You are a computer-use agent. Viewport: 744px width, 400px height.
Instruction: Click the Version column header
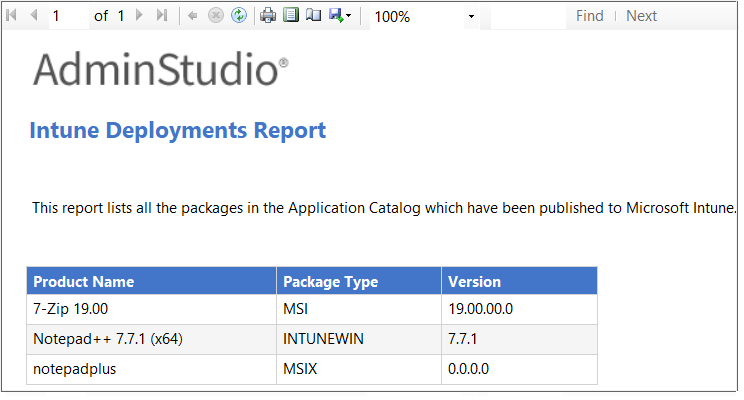474,281
